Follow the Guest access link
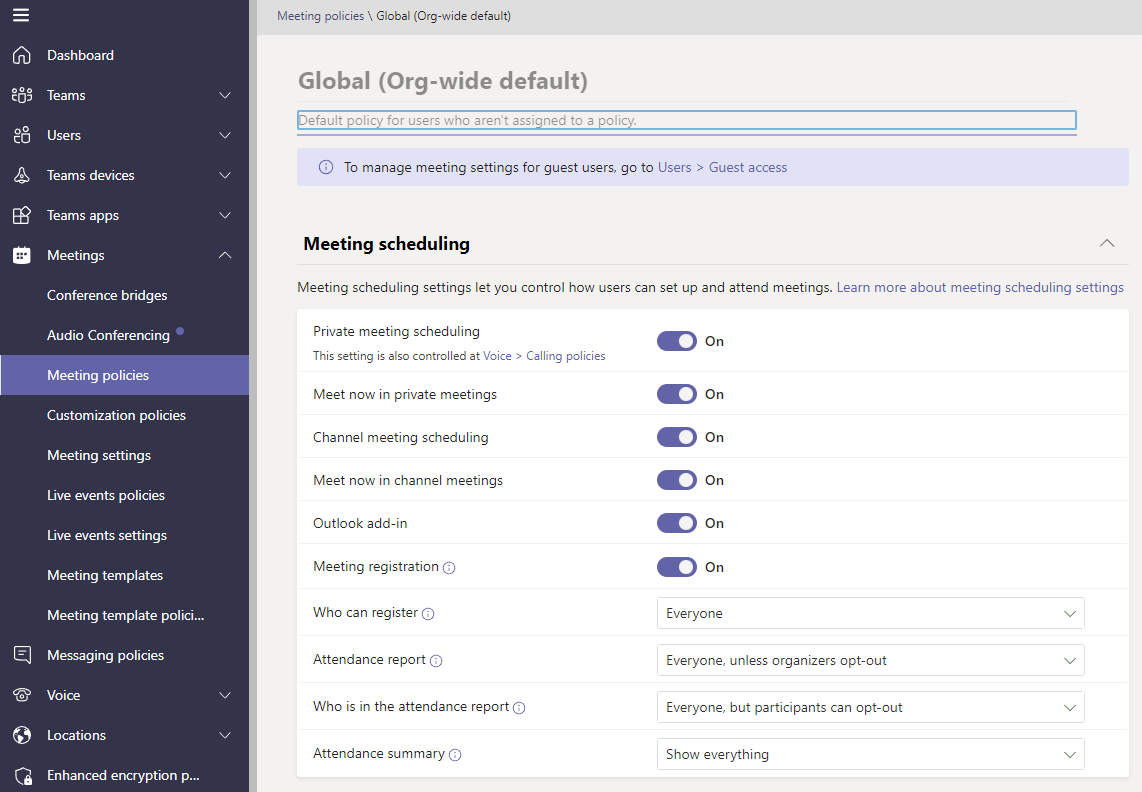1142x792 pixels. pyautogui.click(x=747, y=167)
